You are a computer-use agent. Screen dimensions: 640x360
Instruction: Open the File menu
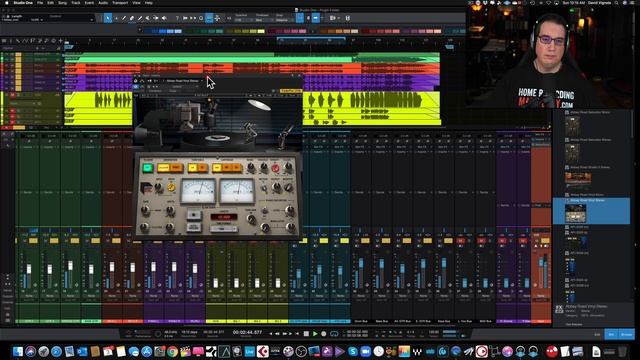pyautogui.click(x=40, y=3)
